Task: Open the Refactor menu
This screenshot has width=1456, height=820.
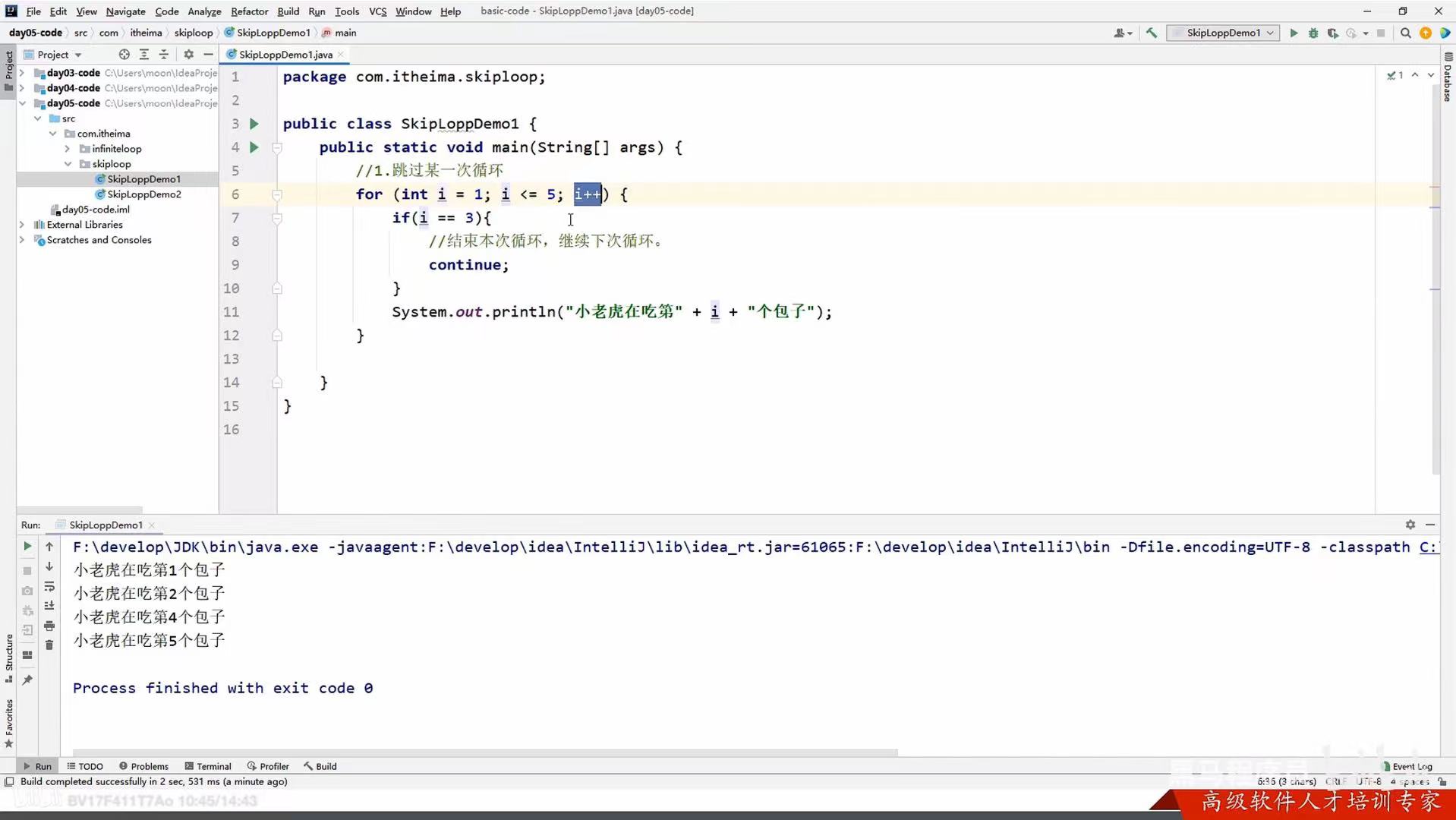Action: coord(250,11)
